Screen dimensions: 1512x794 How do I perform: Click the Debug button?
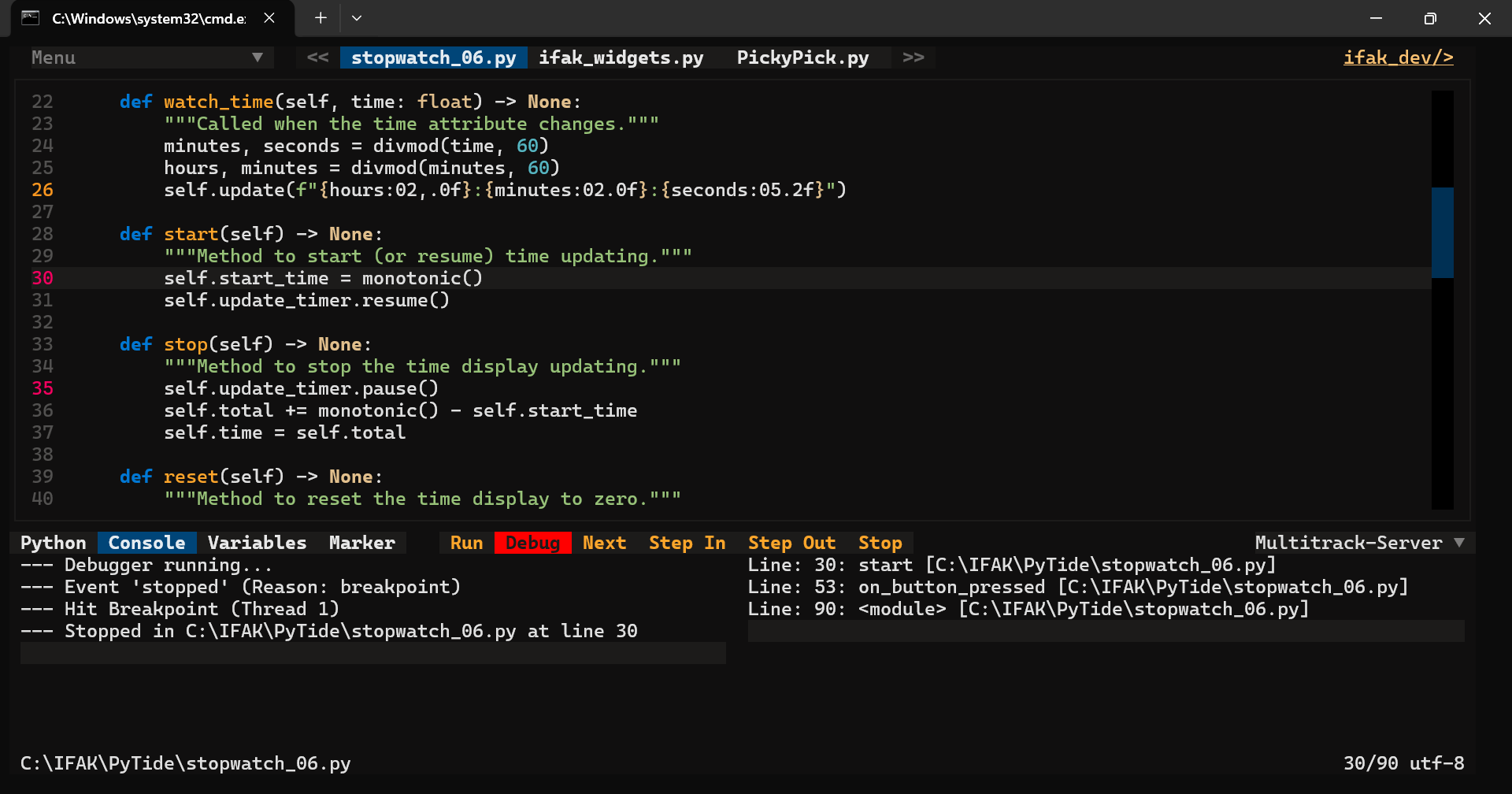coord(532,543)
